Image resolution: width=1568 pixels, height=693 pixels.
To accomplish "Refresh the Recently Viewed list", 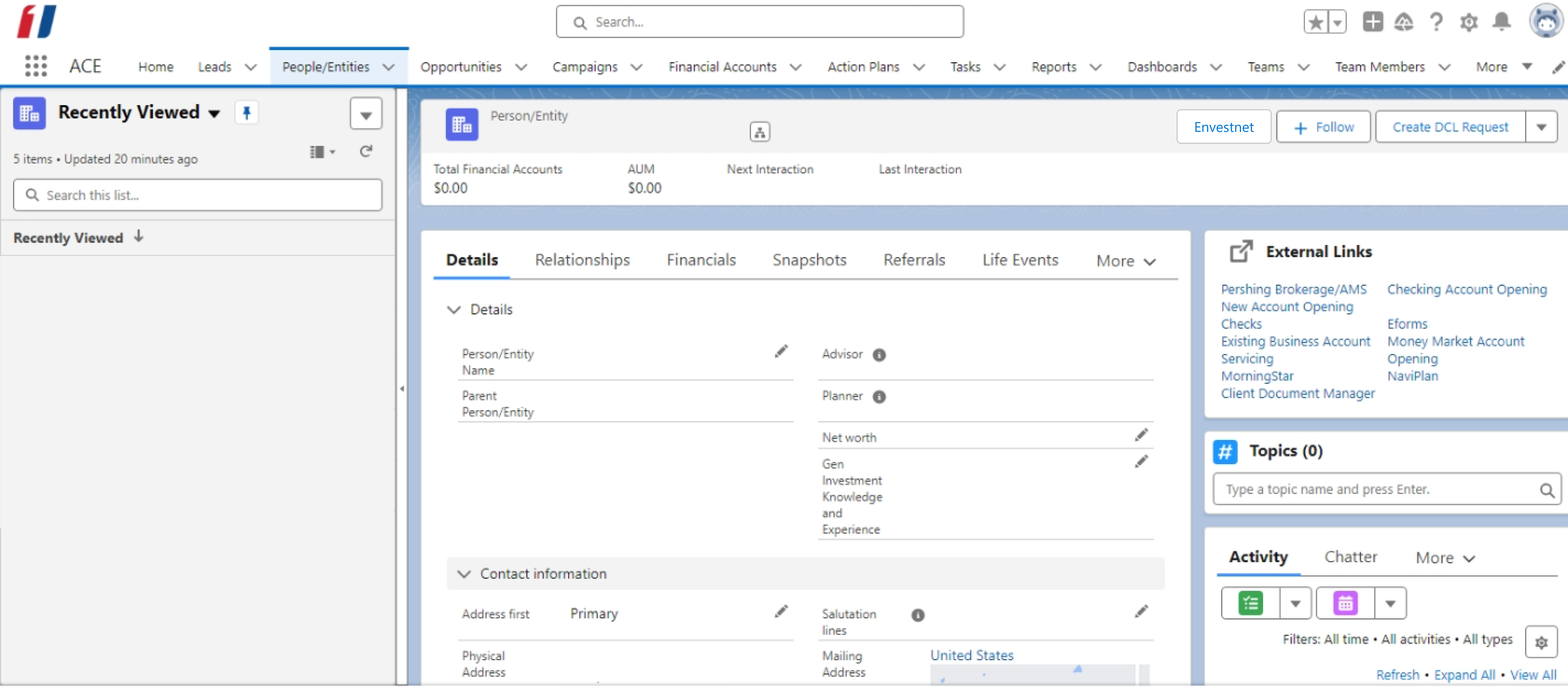I will 366,151.
